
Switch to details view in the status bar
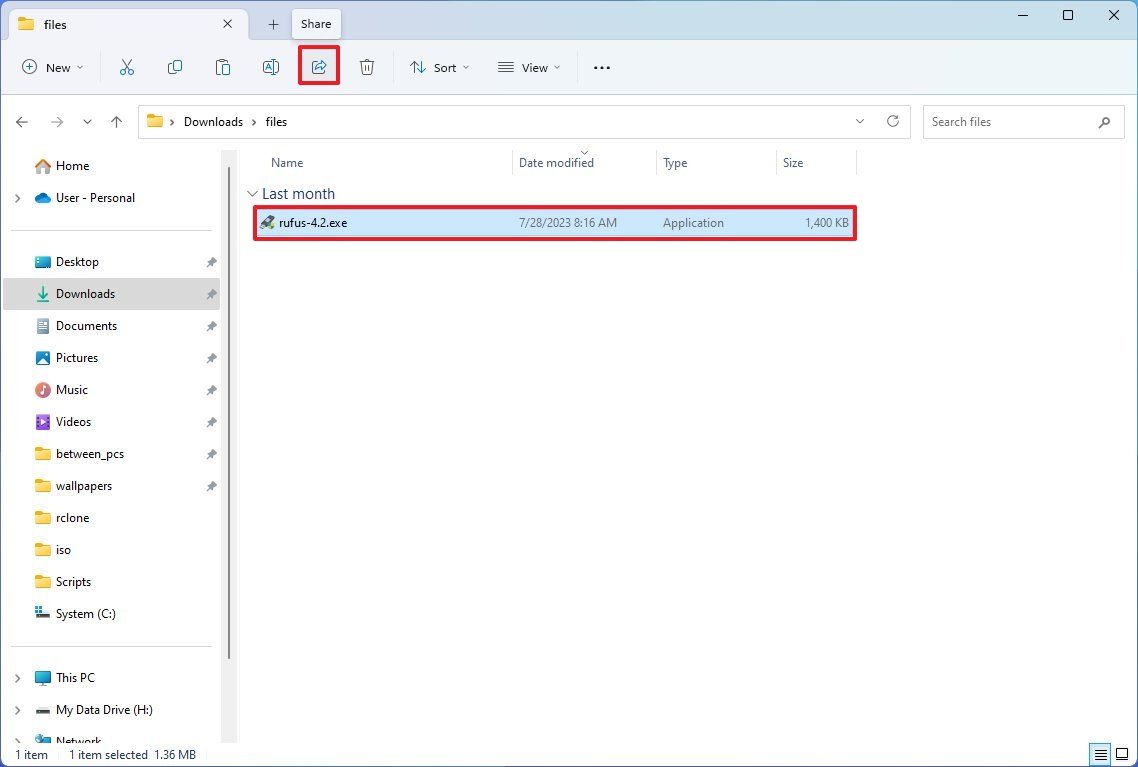point(1101,754)
